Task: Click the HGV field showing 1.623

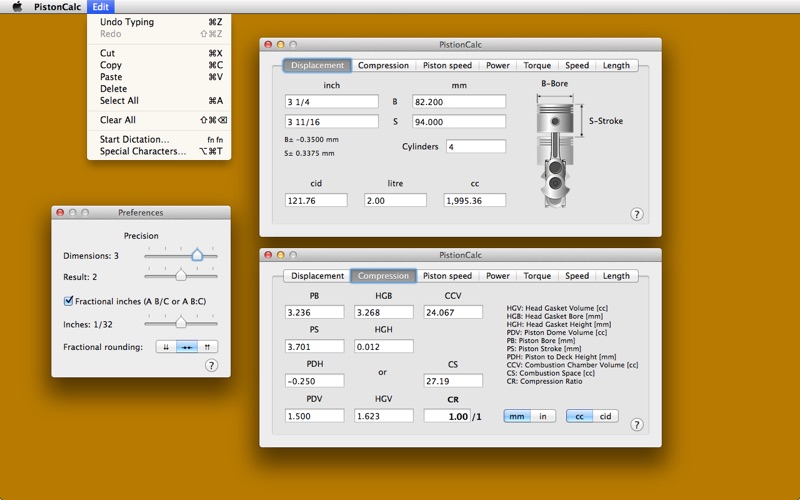Action: point(384,416)
